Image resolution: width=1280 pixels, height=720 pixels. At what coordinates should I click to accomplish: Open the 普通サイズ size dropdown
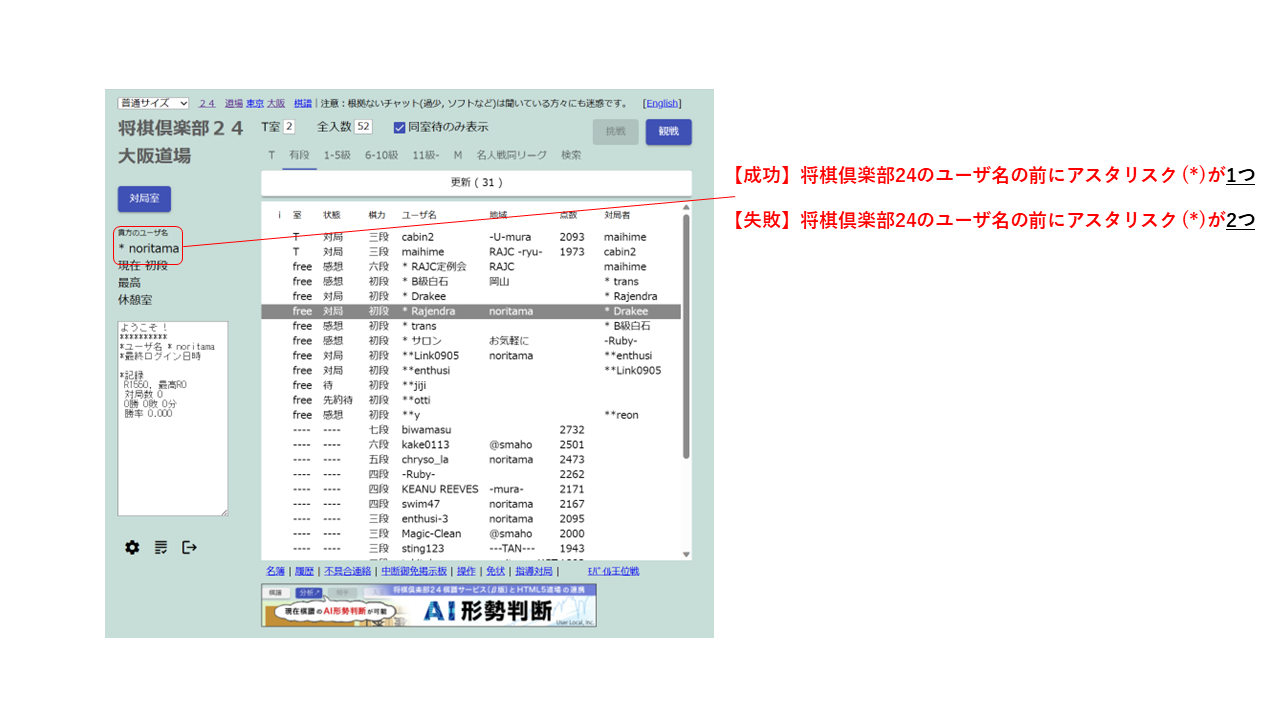pyautogui.click(x=153, y=103)
